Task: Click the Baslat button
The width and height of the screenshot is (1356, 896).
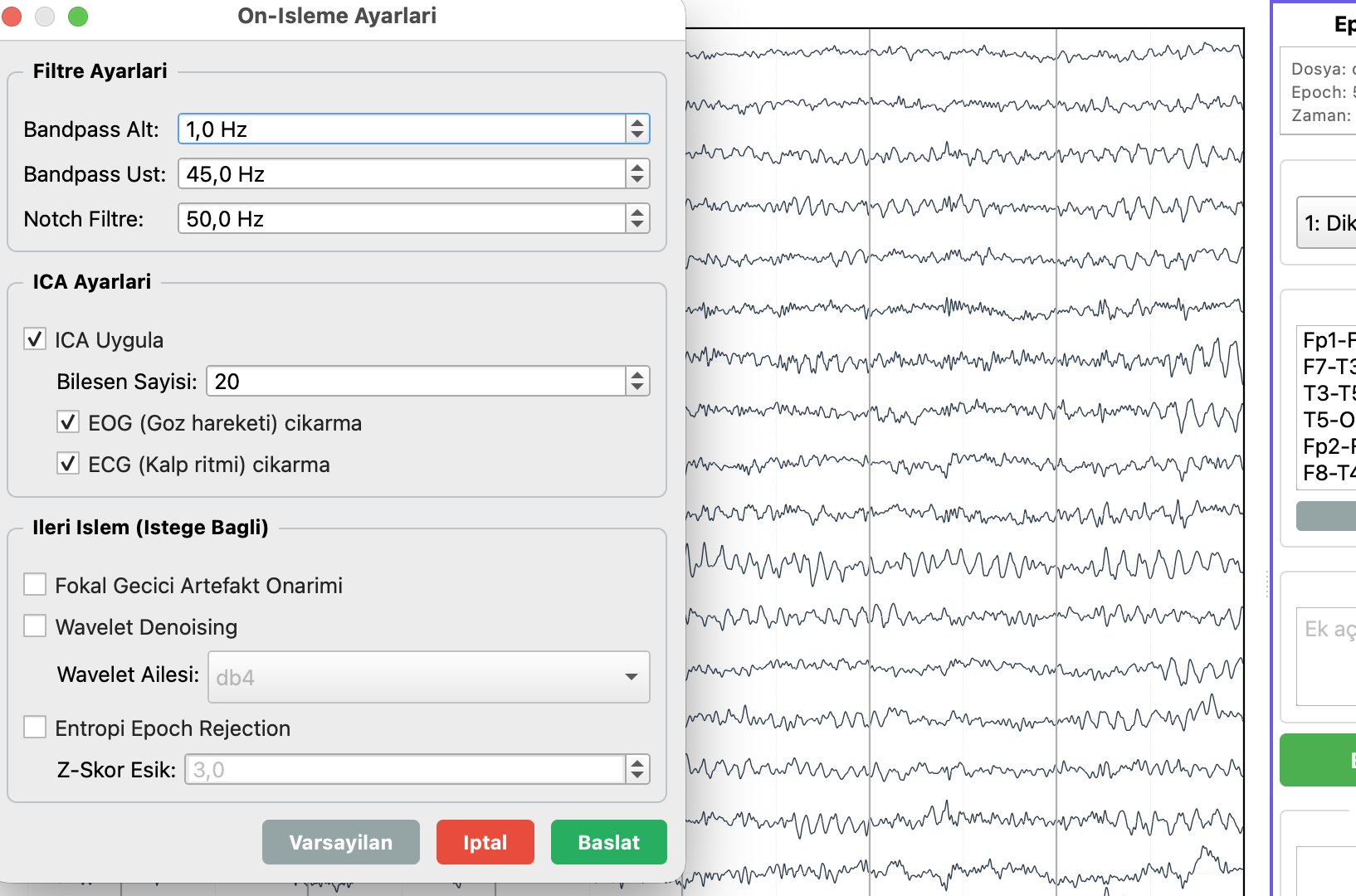Action: coord(608,842)
